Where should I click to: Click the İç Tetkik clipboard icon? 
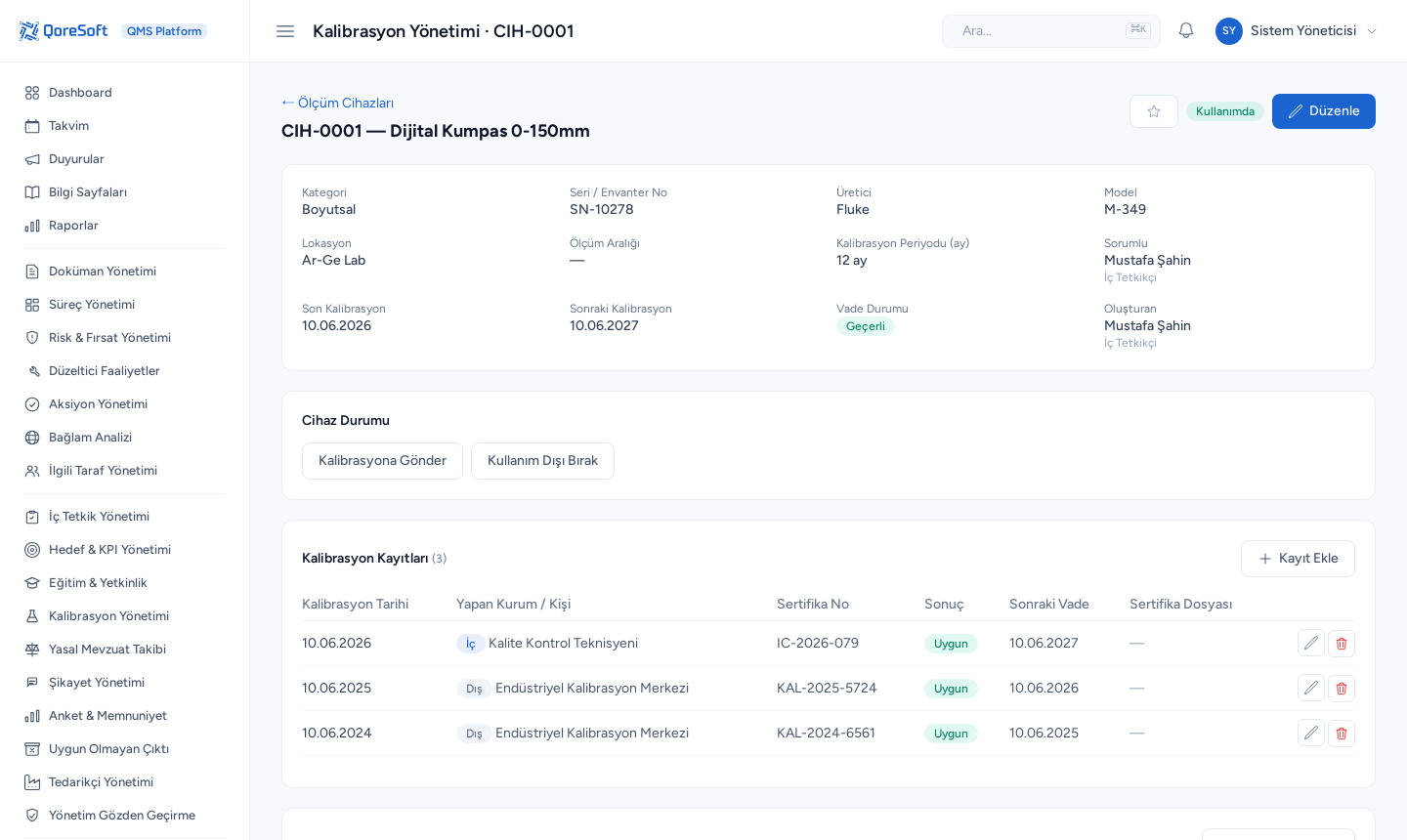(x=32, y=517)
